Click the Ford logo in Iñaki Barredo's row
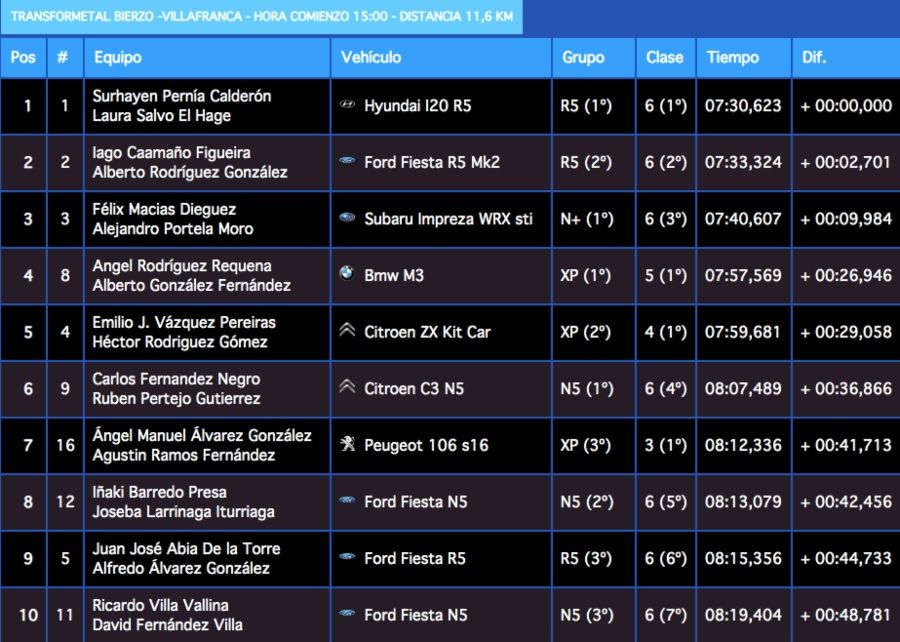This screenshot has height=642, width=900. click(x=347, y=501)
